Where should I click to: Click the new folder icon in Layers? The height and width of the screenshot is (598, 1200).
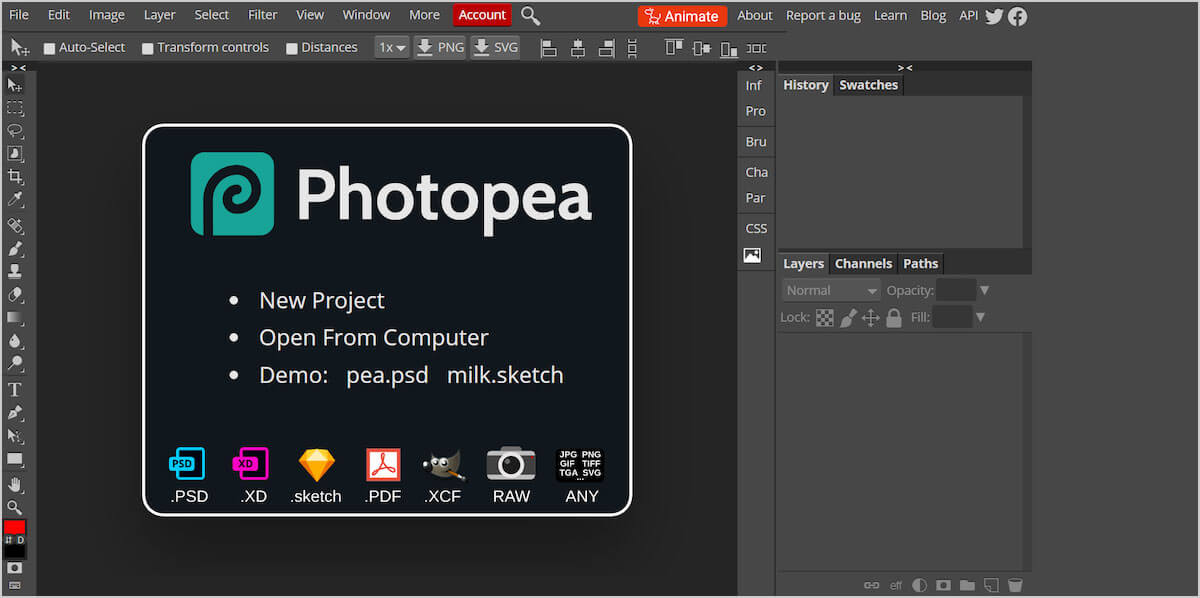(x=967, y=585)
